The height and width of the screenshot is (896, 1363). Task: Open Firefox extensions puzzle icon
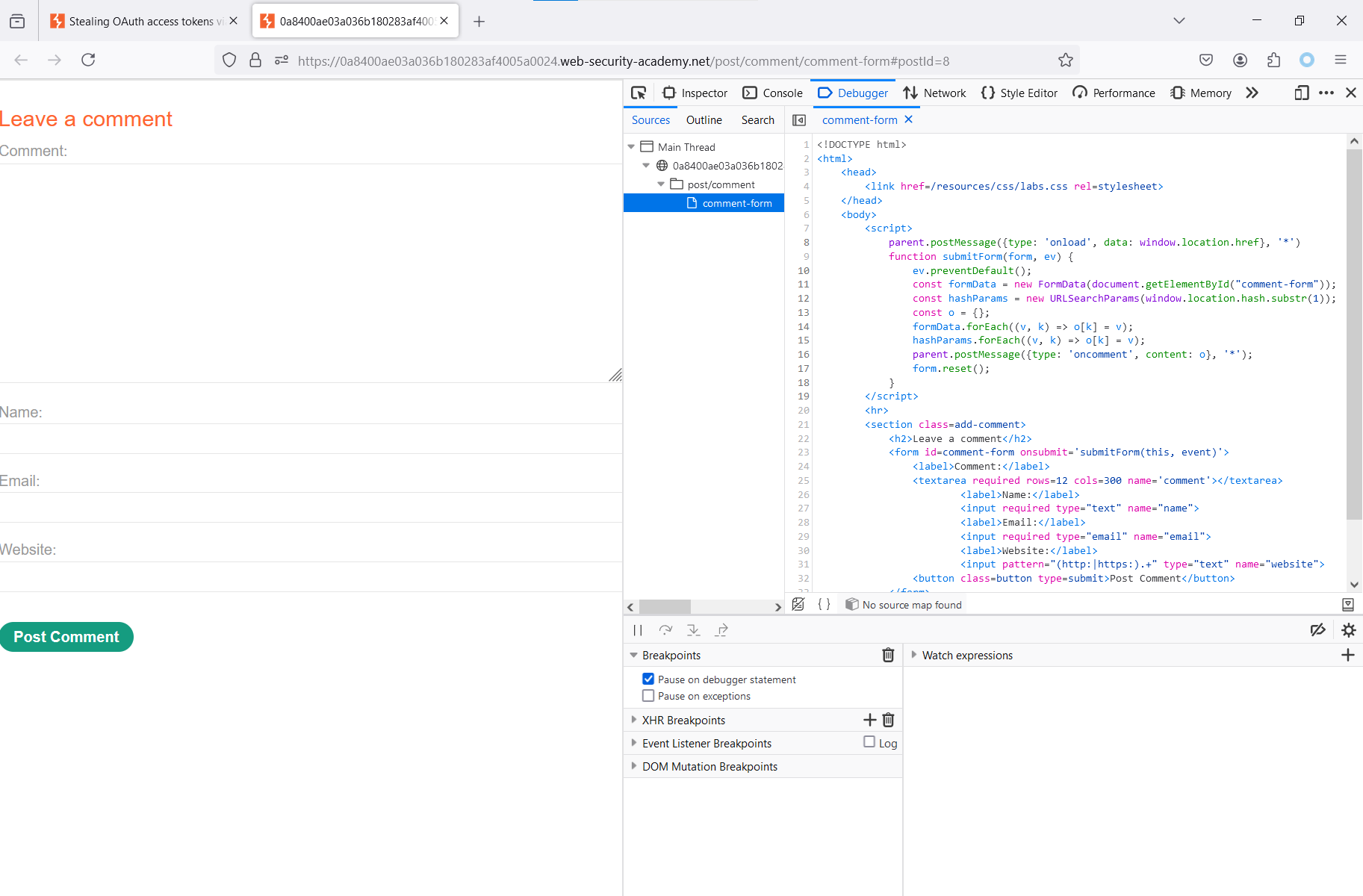pyautogui.click(x=1274, y=60)
